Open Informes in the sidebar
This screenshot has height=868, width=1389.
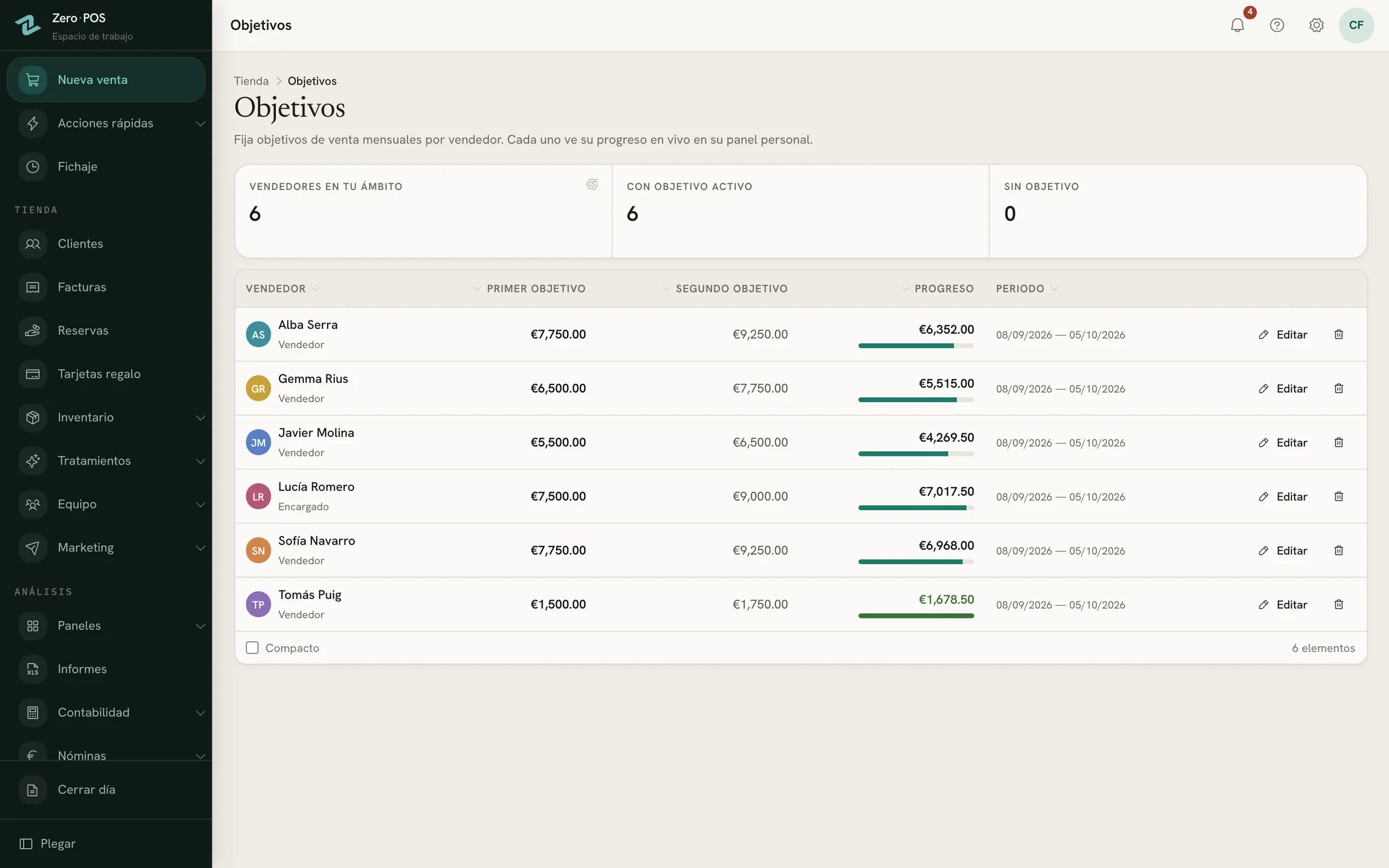(x=106, y=669)
